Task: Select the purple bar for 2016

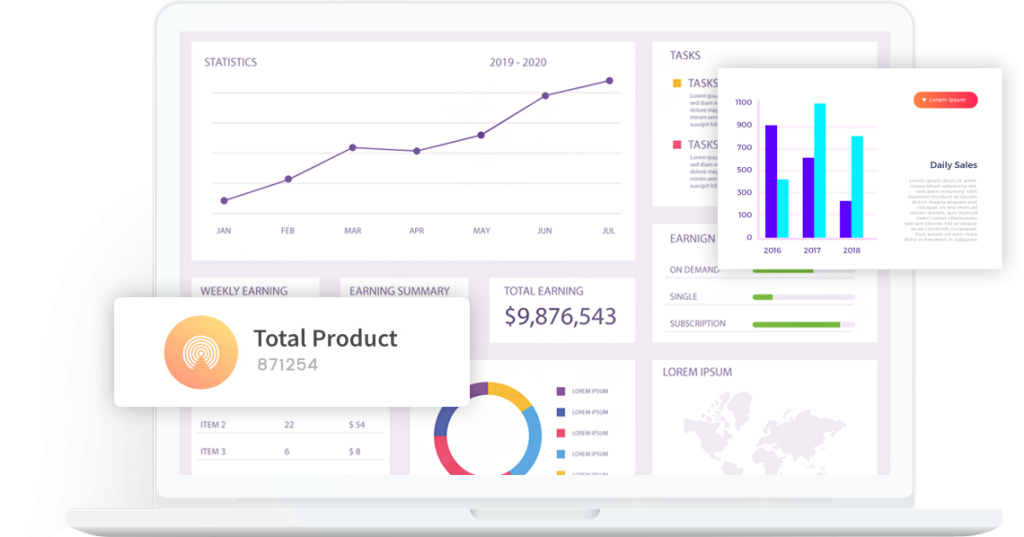Action: (770, 181)
